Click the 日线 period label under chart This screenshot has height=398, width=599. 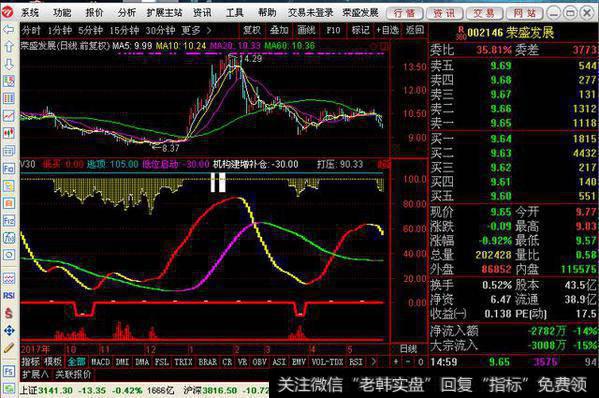[x=408, y=348]
